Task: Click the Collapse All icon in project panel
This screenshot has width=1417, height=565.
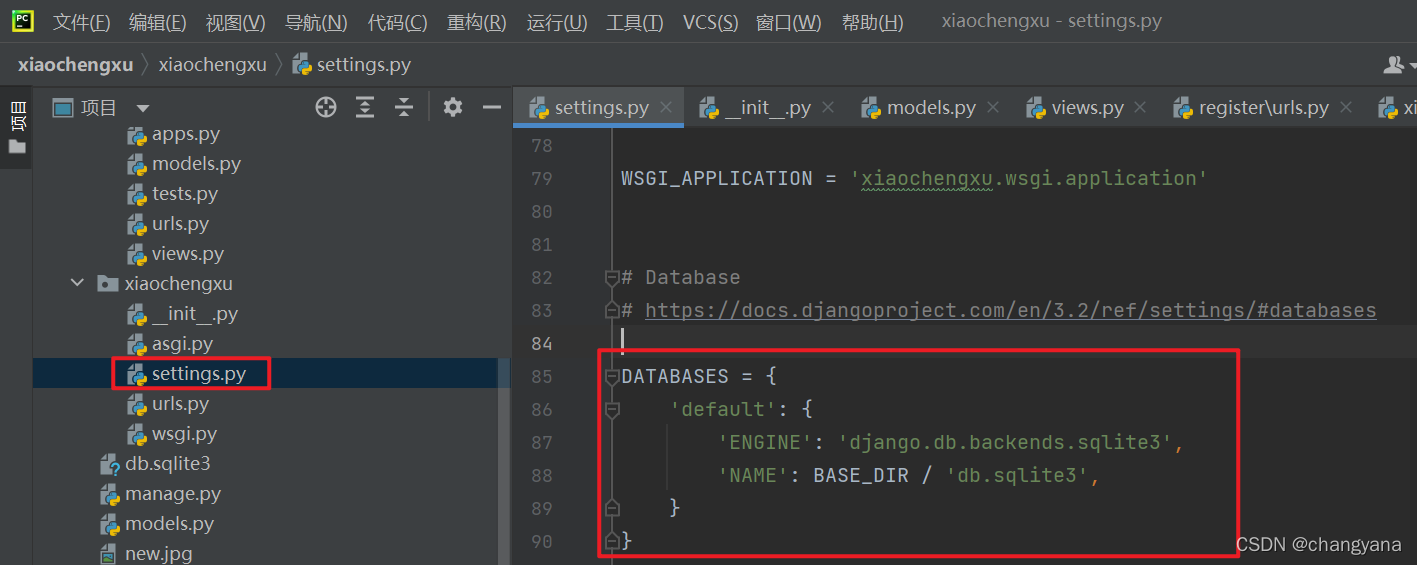Action: click(x=403, y=107)
